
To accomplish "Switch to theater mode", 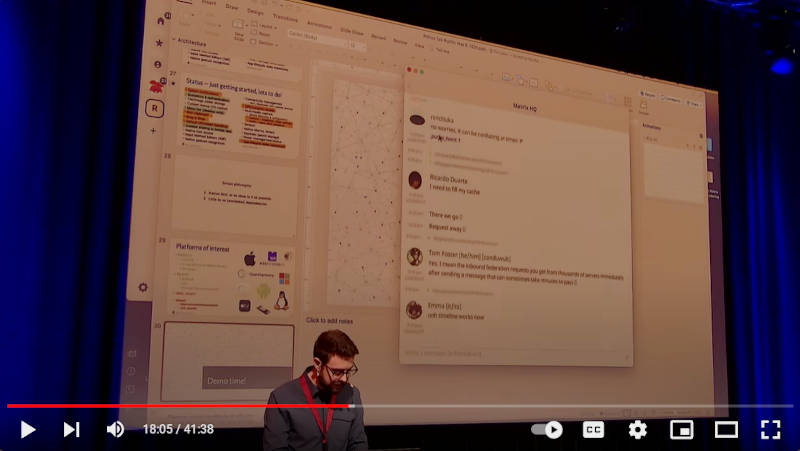I will (x=726, y=430).
